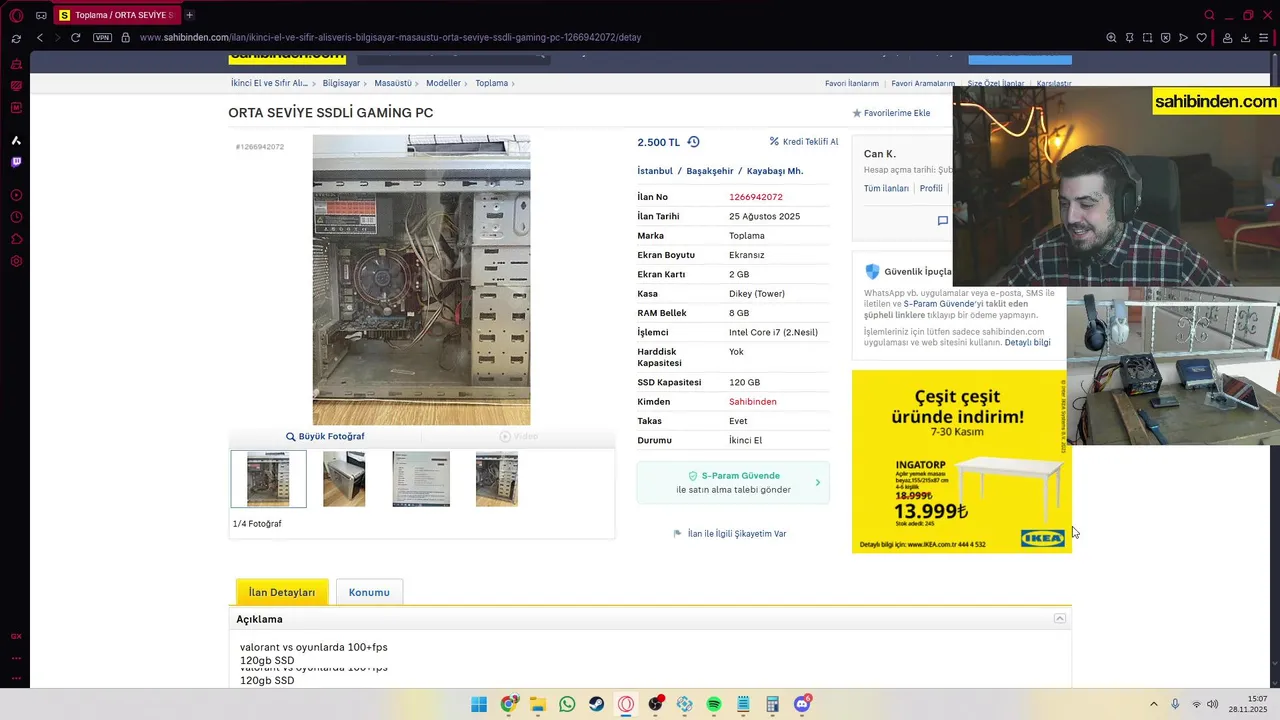The height and width of the screenshot is (720, 1280).
Task: Go to İkinci El ve Sıfır Alışveriş breadcrumb
Action: click(x=269, y=84)
